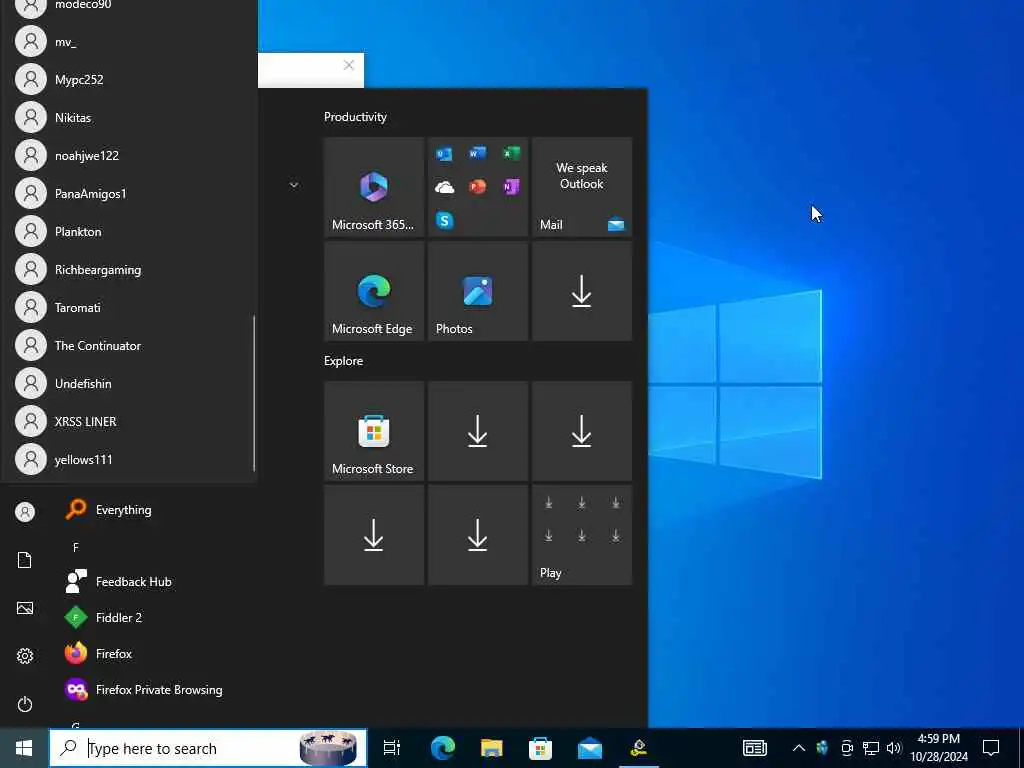The width and height of the screenshot is (1024, 768).
Task: Click the user account icon in Start rail
Action: tap(25, 512)
